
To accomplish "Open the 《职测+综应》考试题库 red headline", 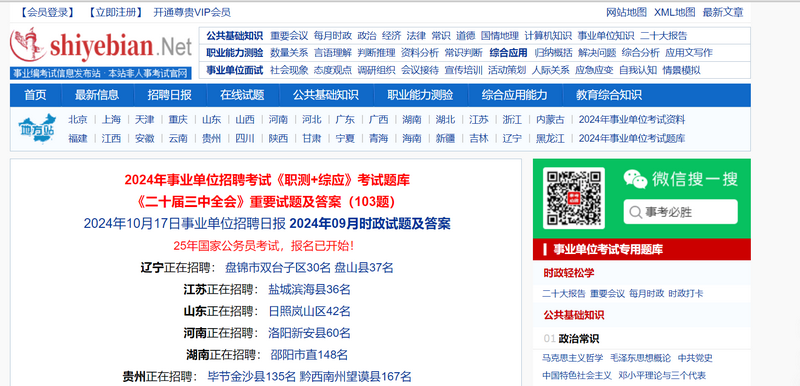I will tap(267, 180).
